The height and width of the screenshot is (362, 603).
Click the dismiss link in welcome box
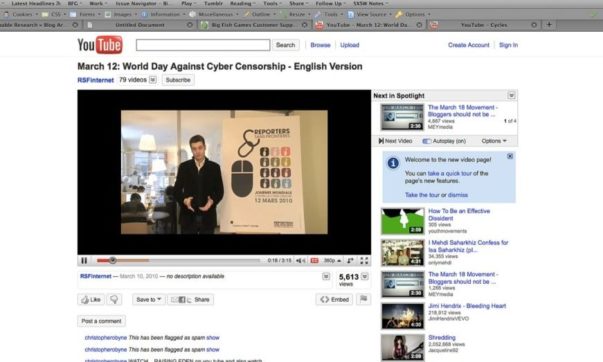(458, 195)
